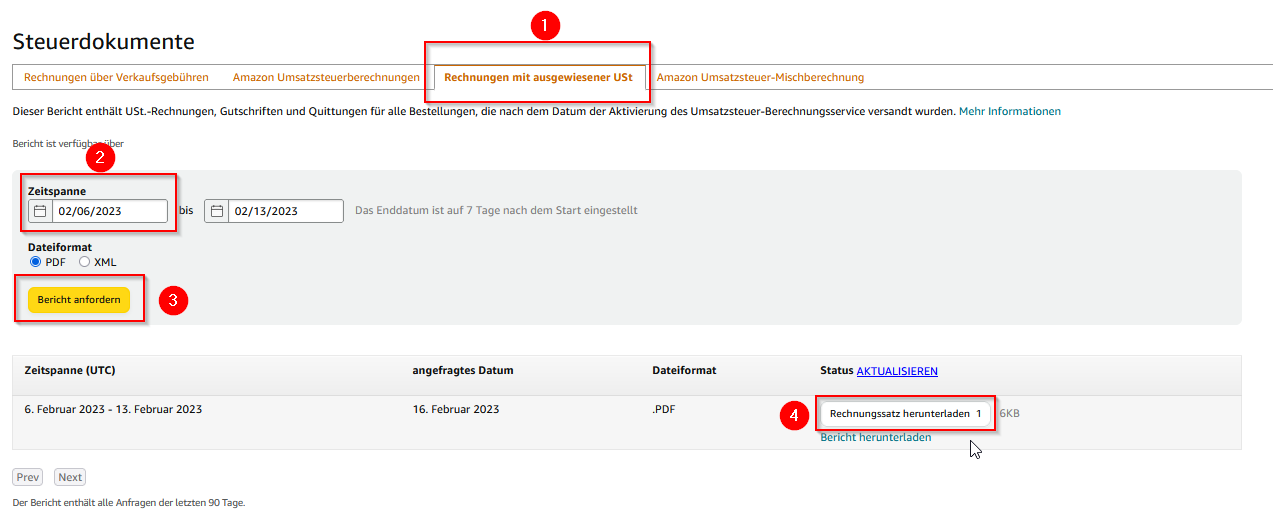1273x524 pixels.
Task: Switch to Rechnungen über Verkaufsgebühren tab
Action: [116, 77]
